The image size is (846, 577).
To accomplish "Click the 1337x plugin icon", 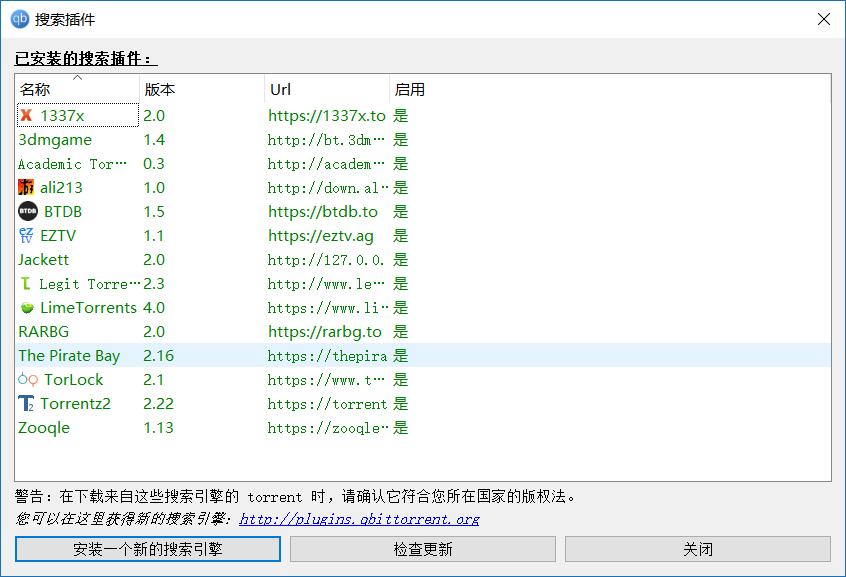I will (26, 115).
